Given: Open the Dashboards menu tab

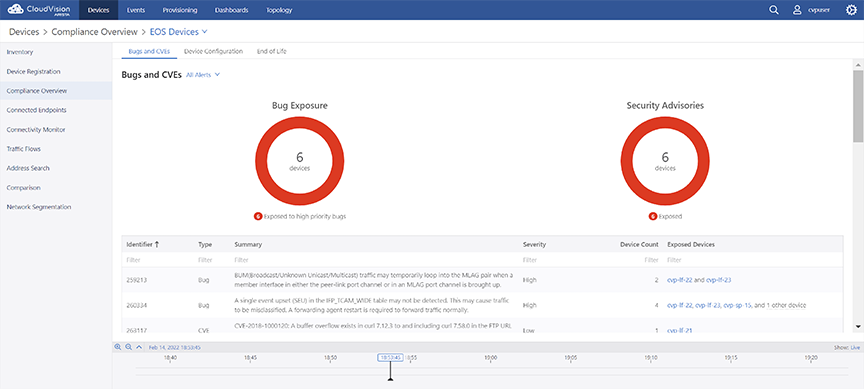Looking at the screenshot, I should pyautogui.click(x=231, y=10).
